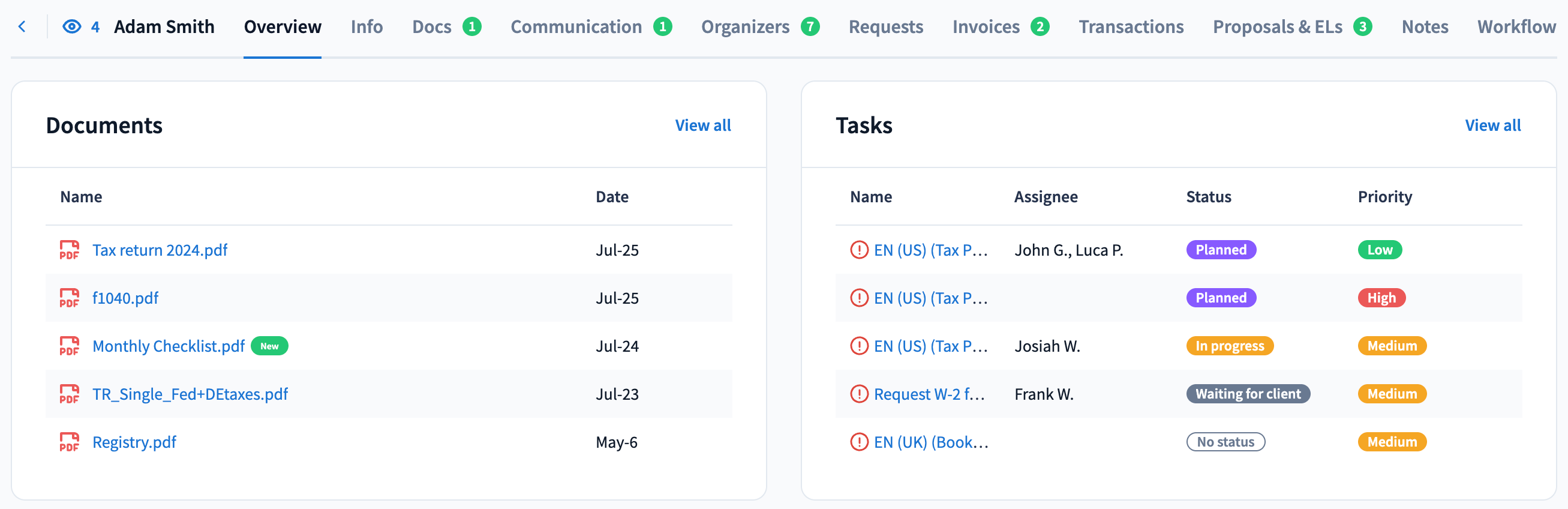This screenshot has width=1568, height=509.
Task: Open the Organizers tab
Action: [744, 27]
